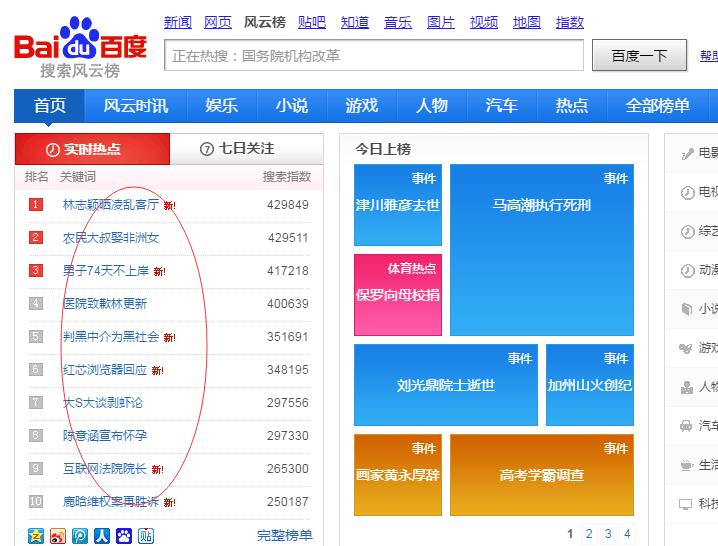This screenshot has width=718, height=546.
Task: Click rank badge 3 in hot list
Action: (36, 270)
